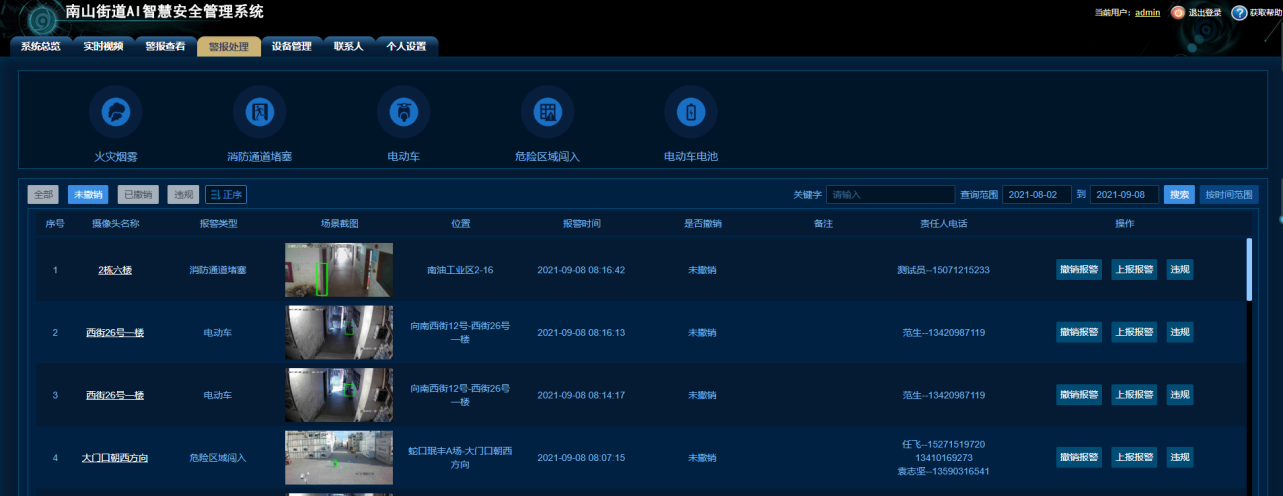Choose the 电动车 electric bike icon
The image size is (1283, 496).
point(404,112)
